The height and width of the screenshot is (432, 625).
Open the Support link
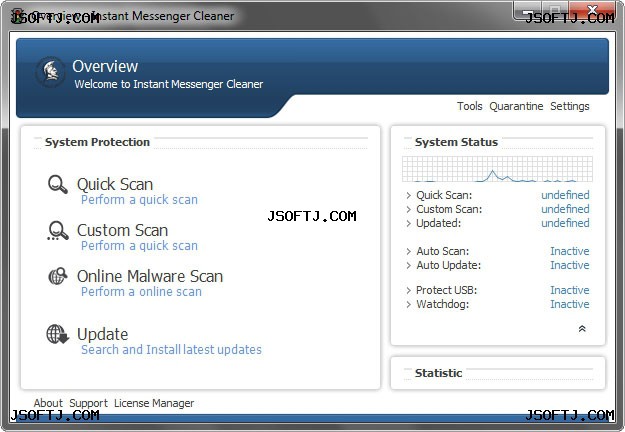point(88,403)
